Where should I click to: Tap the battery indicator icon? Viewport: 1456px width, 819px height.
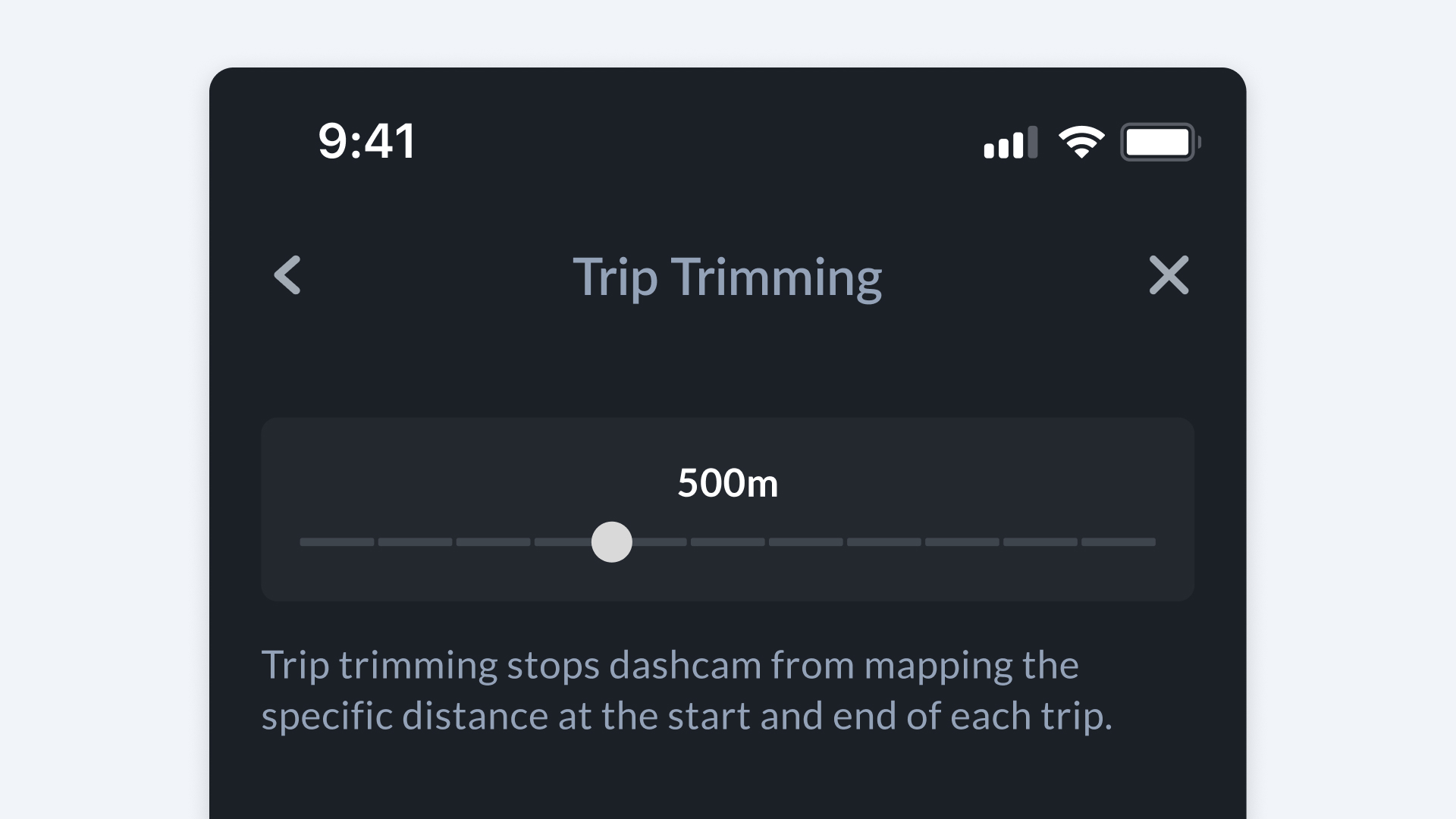pos(1159,142)
